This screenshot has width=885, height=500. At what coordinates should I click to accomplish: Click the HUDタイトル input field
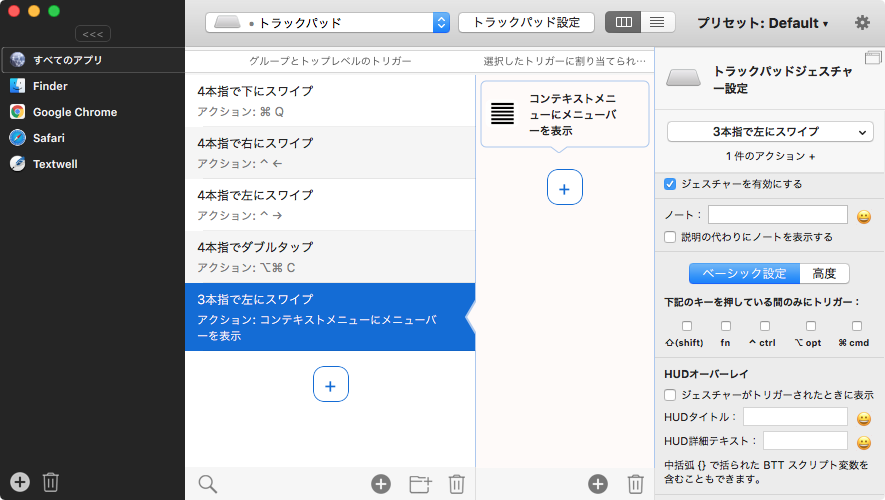point(795,417)
